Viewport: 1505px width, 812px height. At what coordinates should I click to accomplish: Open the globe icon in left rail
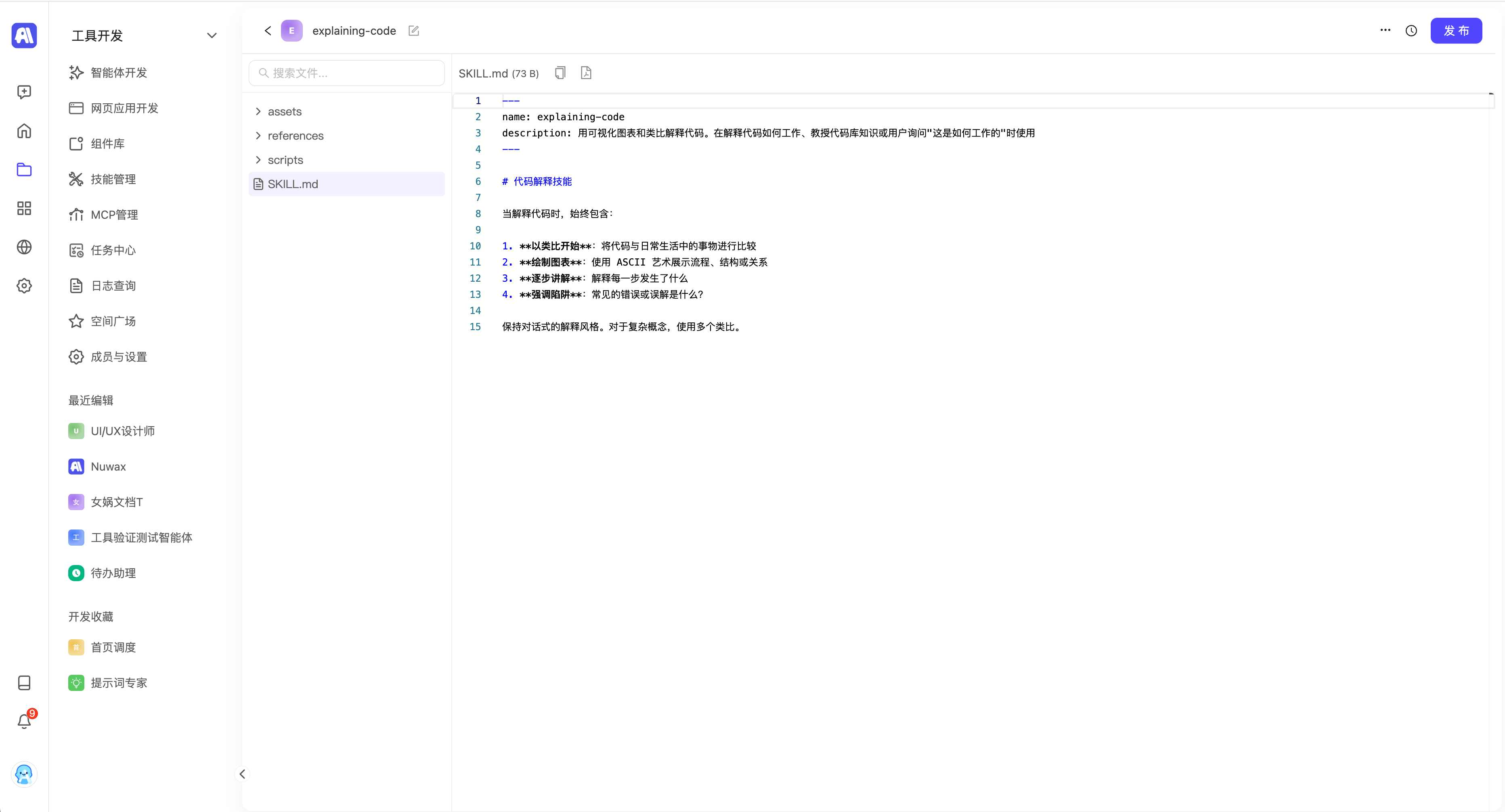(24, 247)
